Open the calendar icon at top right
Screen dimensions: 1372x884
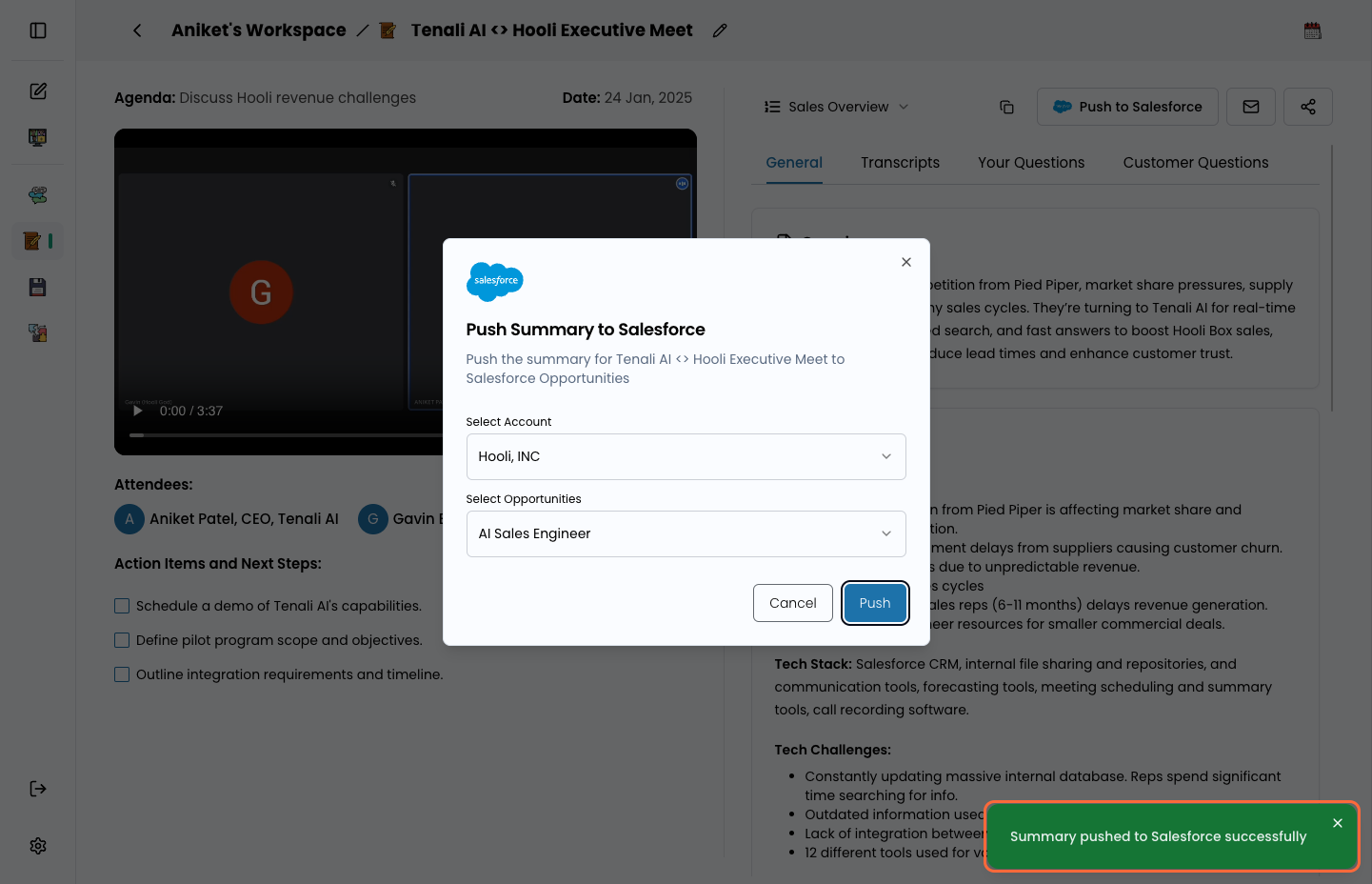1313,30
